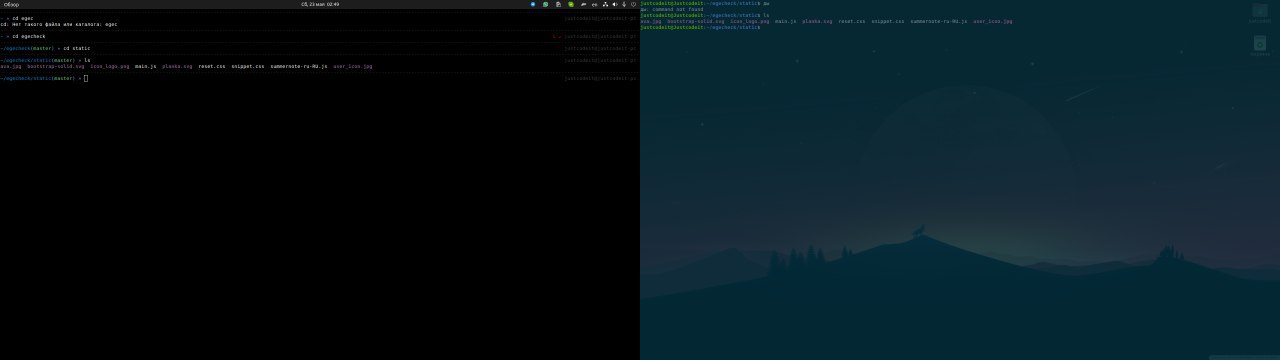This screenshot has height=360, width=1280.
Task: Open the microphone indicator icon
Action: [624, 4]
